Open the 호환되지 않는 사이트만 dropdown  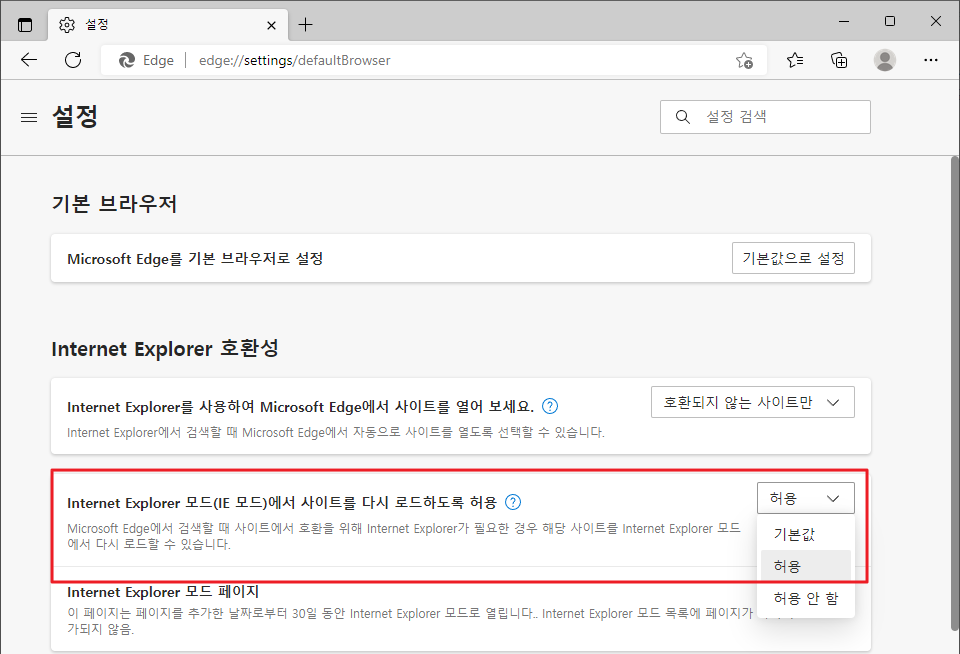752,402
